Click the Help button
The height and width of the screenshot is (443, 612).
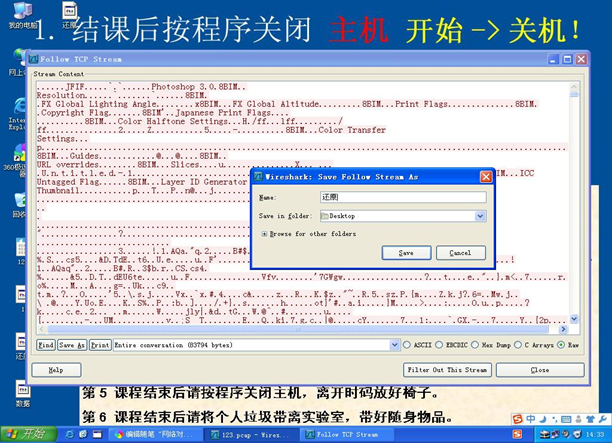[56, 370]
